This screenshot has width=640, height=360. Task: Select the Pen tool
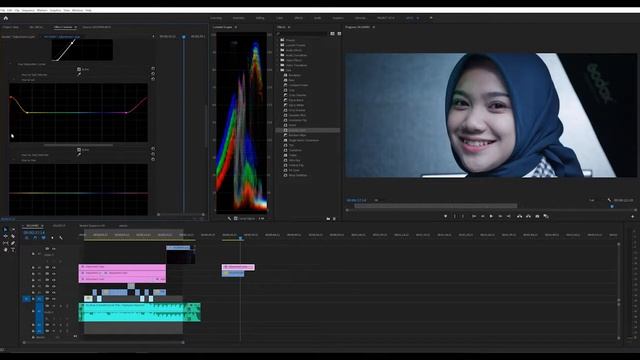13,243
